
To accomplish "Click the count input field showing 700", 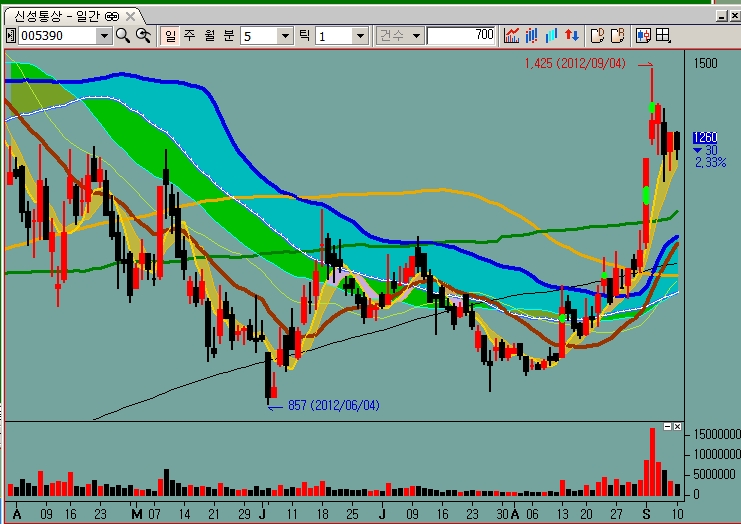I will click(x=461, y=35).
